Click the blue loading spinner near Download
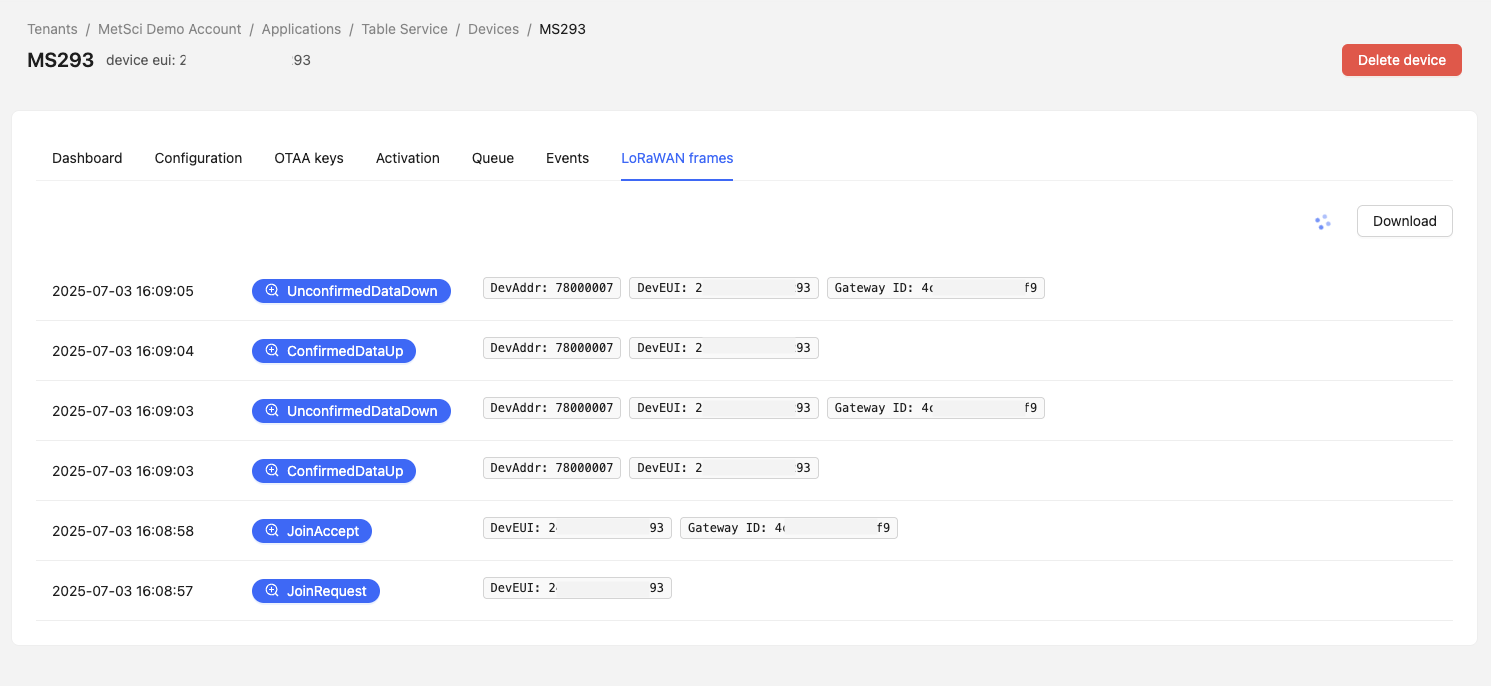1491x686 pixels. pos(1323,222)
